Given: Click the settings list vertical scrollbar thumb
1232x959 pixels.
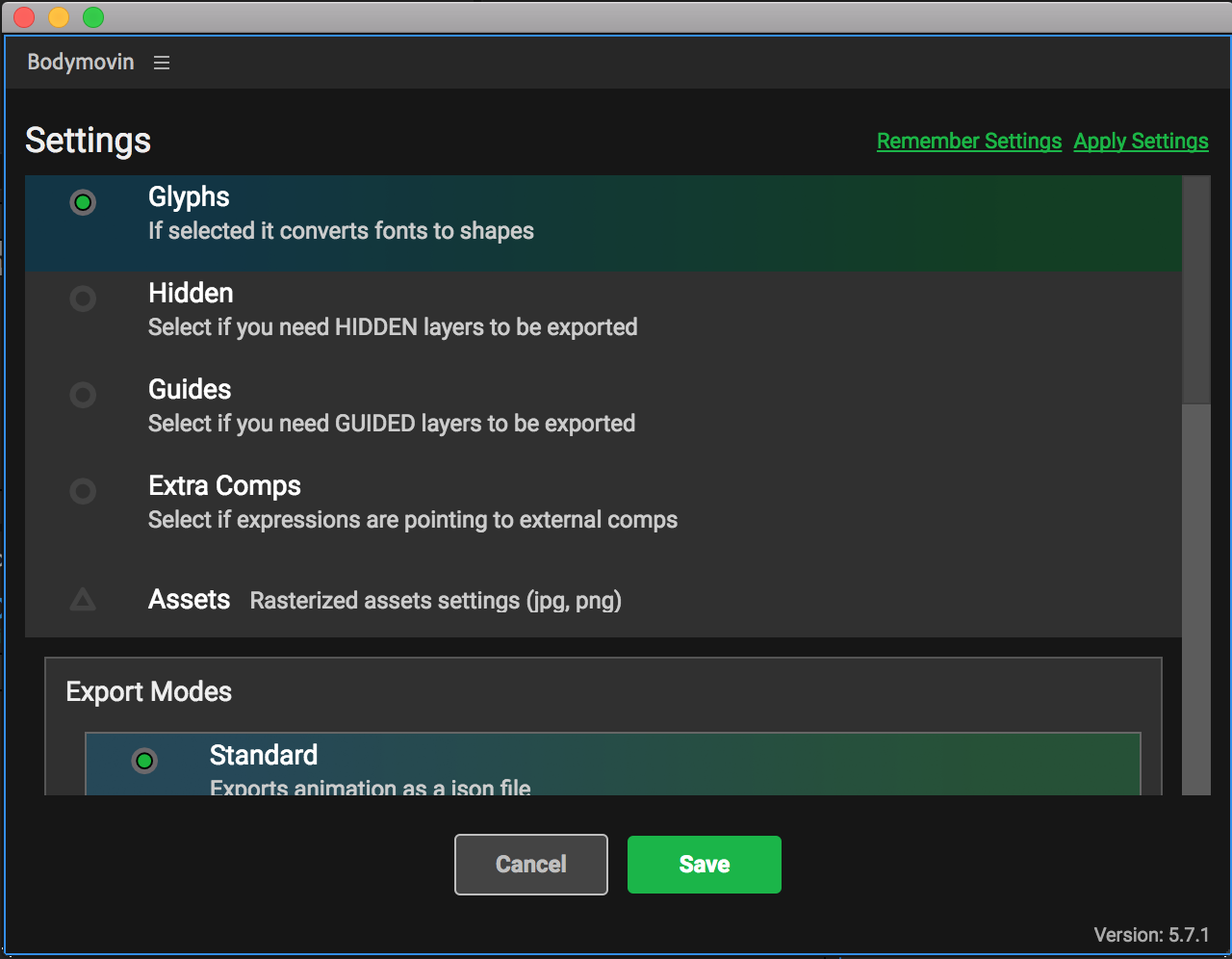Looking at the screenshot, I should click(x=1196, y=290).
